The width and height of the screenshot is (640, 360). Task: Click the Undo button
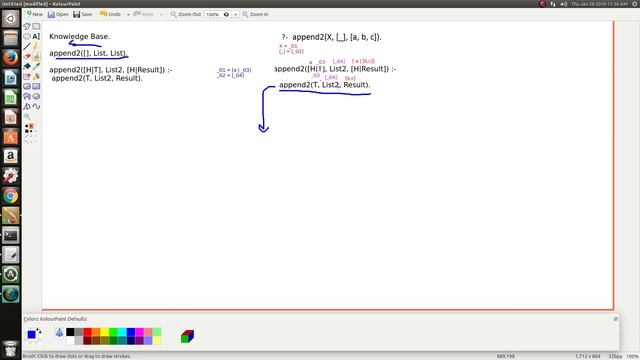point(110,14)
